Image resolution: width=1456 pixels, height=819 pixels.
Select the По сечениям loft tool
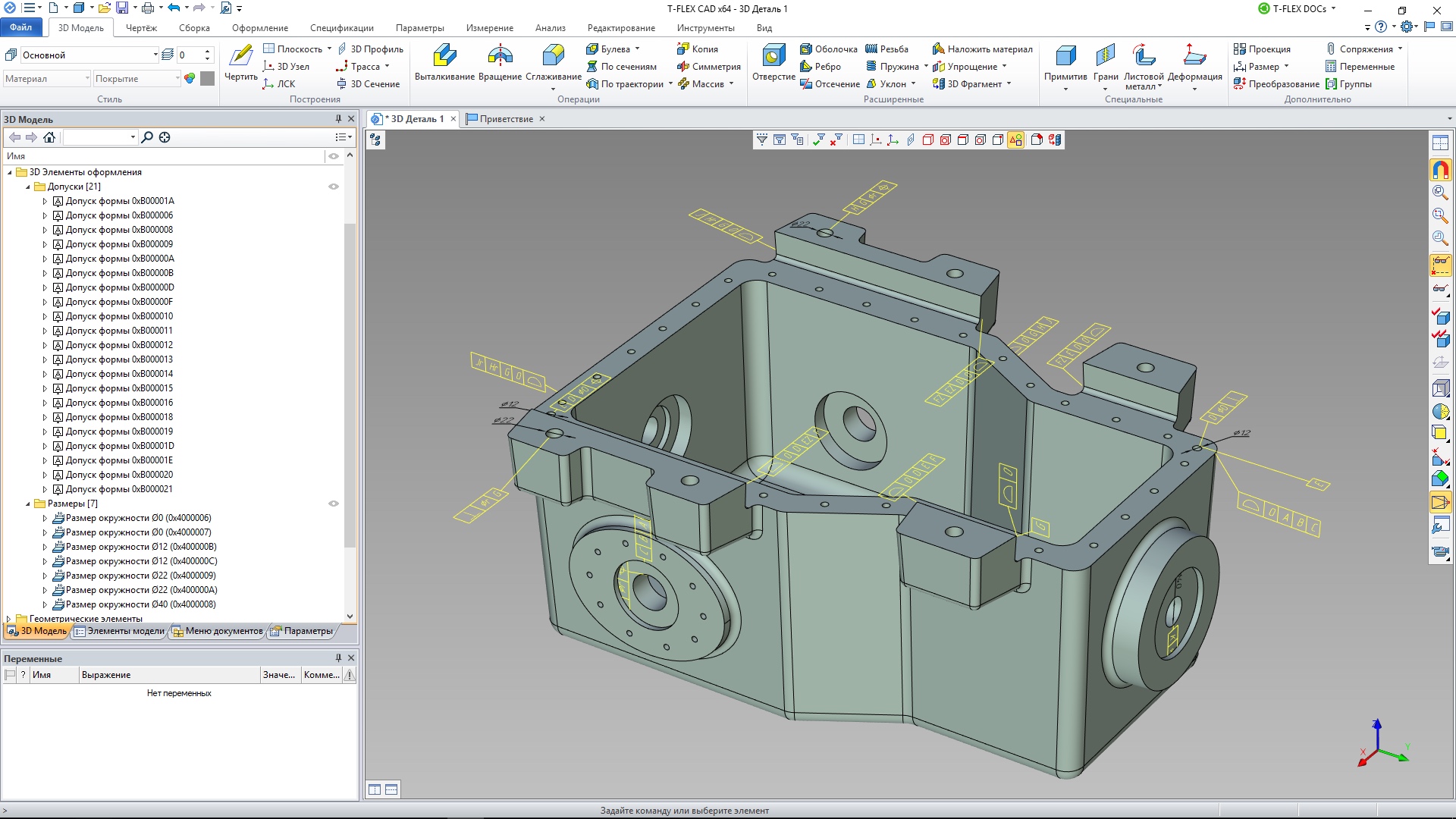point(621,66)
